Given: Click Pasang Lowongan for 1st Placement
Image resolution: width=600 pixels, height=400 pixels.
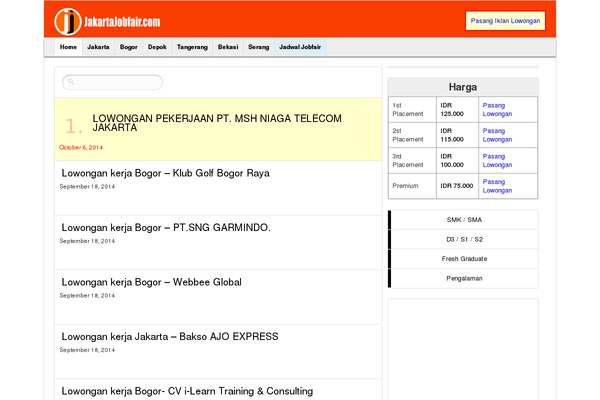Looking at the screenshot, I should [x=497, y=109].
